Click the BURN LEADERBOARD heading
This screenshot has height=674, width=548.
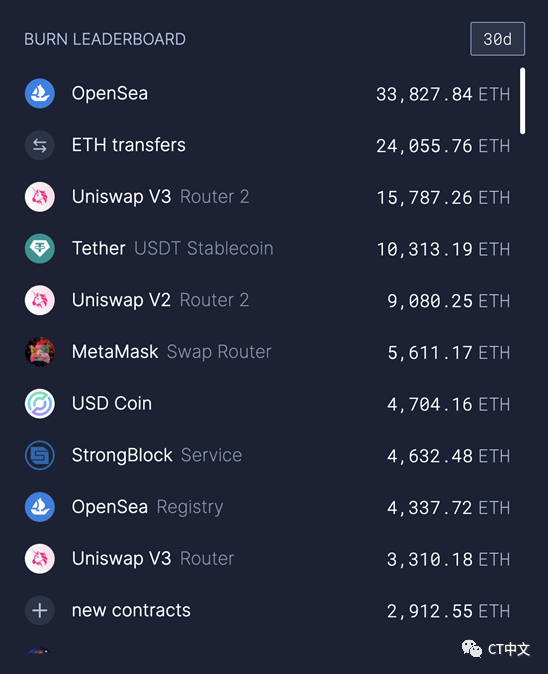(x=105, y=39)
